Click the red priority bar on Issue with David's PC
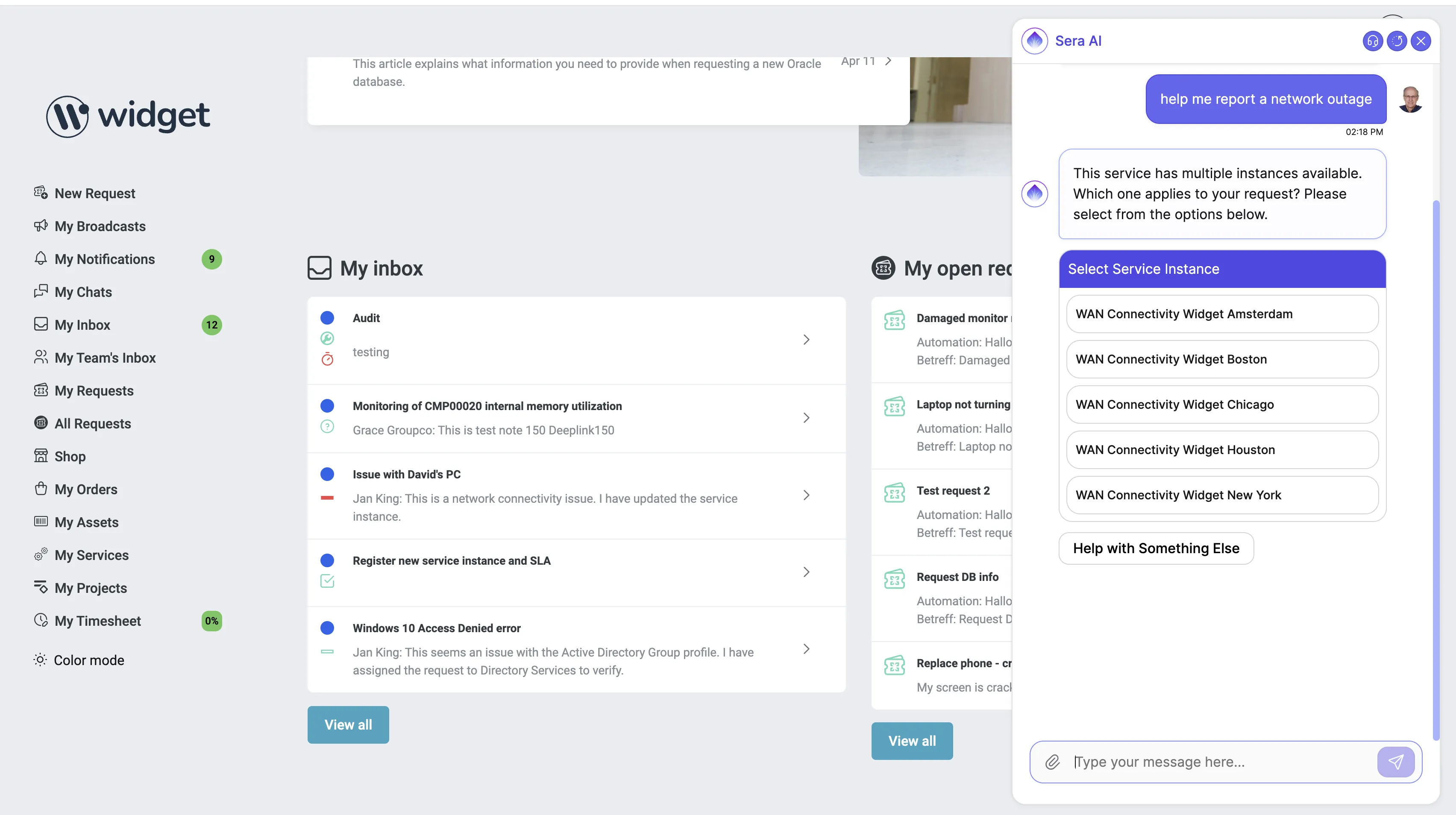Image resolution: width=1456 pixels, height=815 pixels. [327, 498]
